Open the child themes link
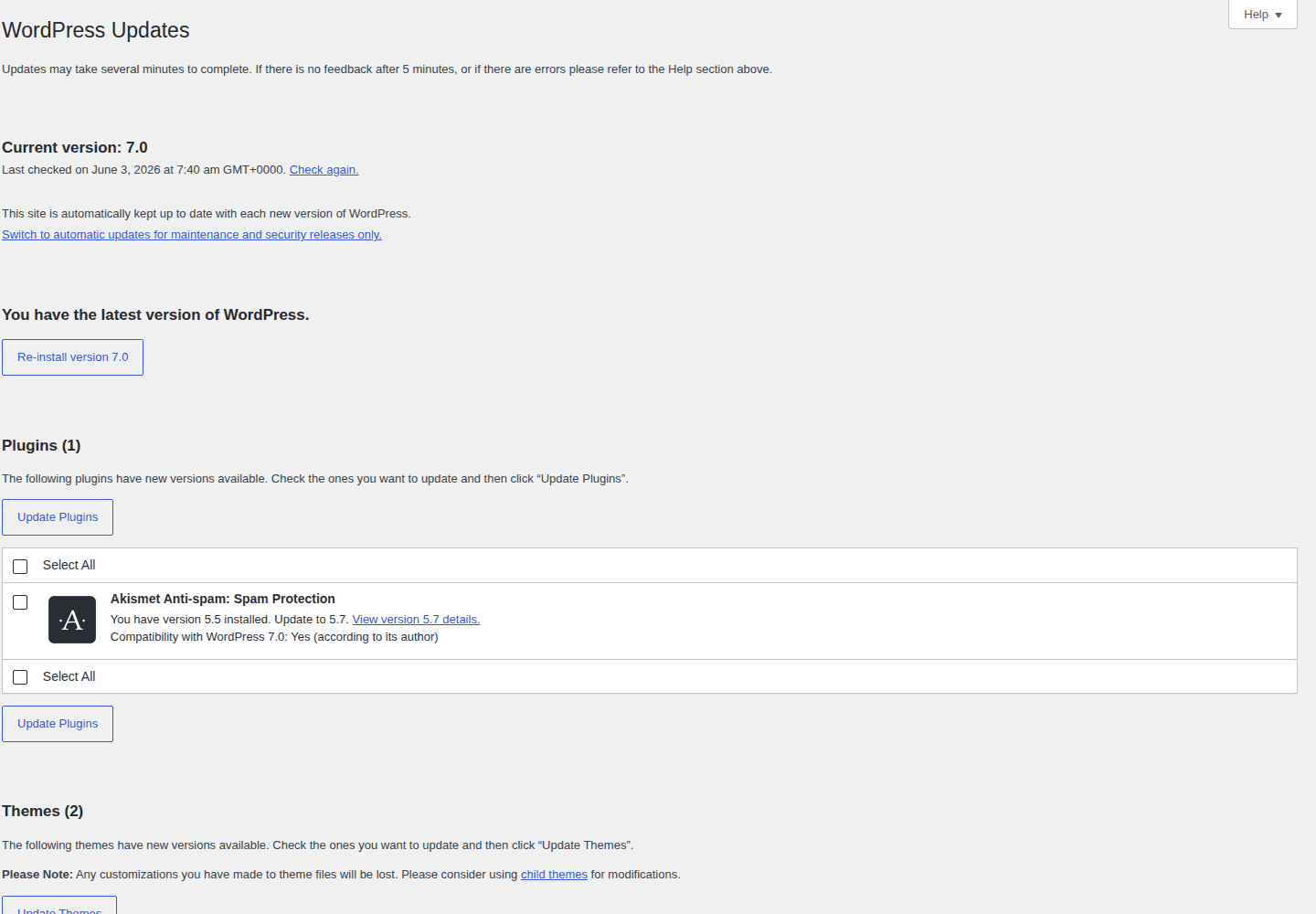Image resolution: width=1316 pixels, height=914 pixels. [x=554, y=875]
